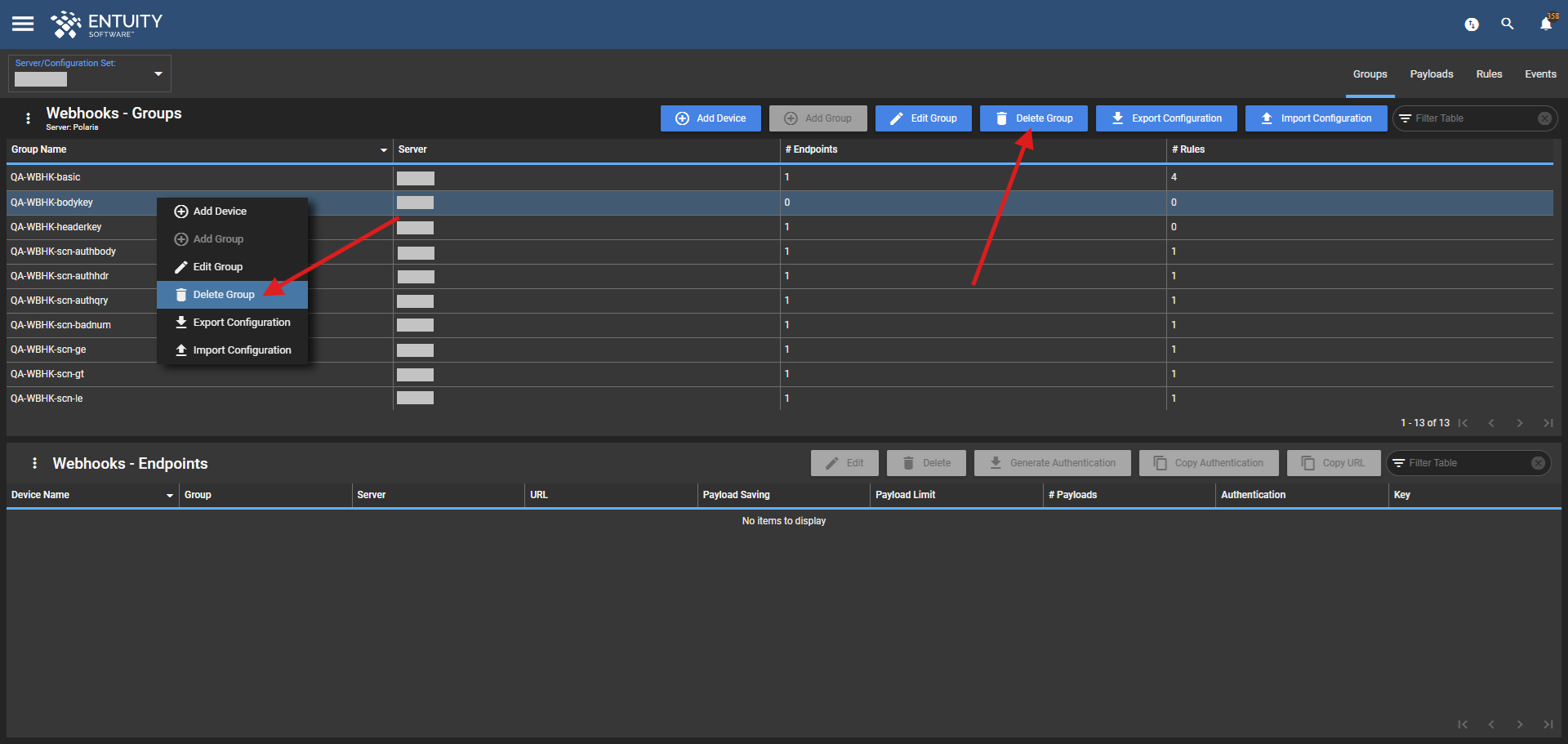Go to previous page of Groups table

tap(1491, 423)
